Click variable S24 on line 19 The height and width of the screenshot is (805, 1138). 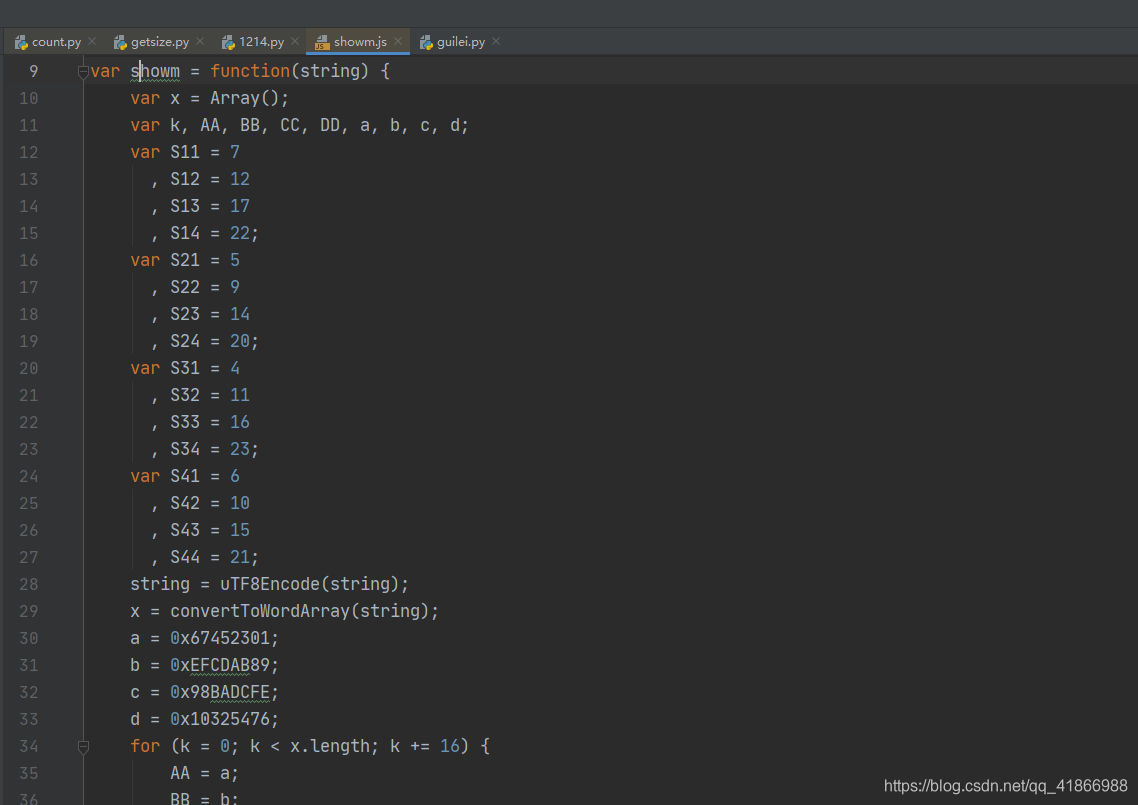(185, 341)
